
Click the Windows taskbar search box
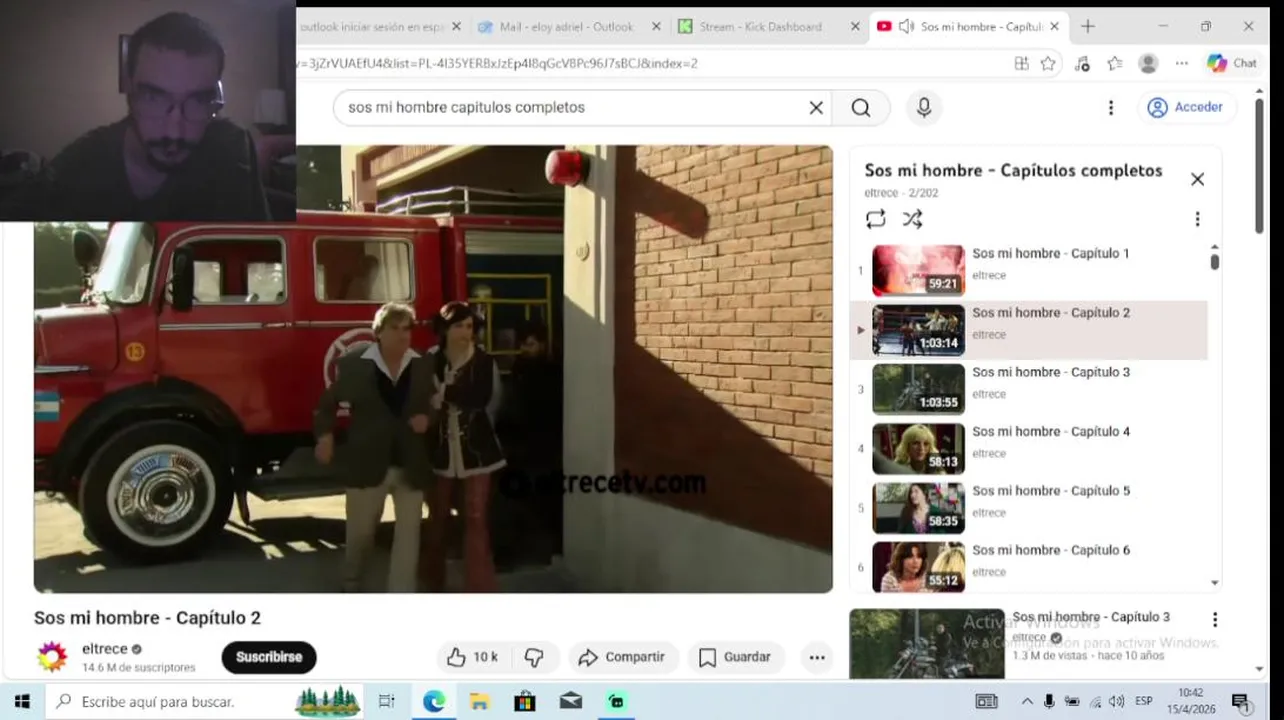click(206, 701)
